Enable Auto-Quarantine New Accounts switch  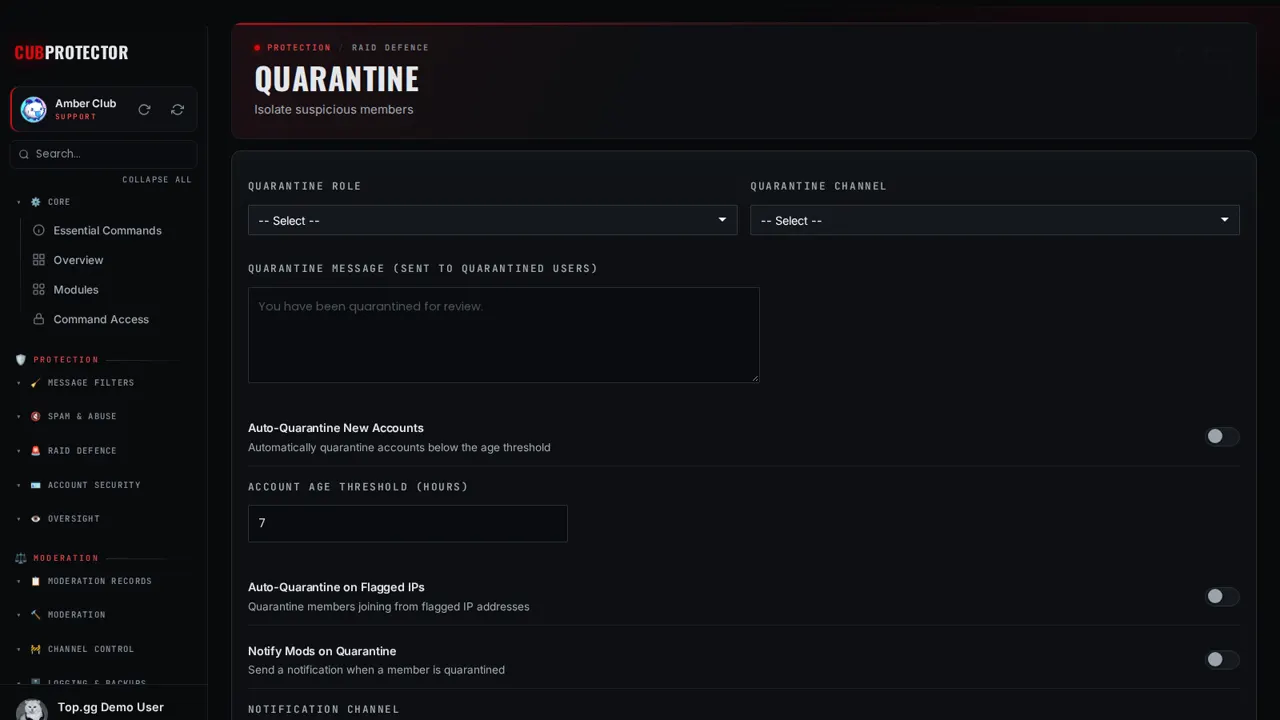pos(1222,436)
